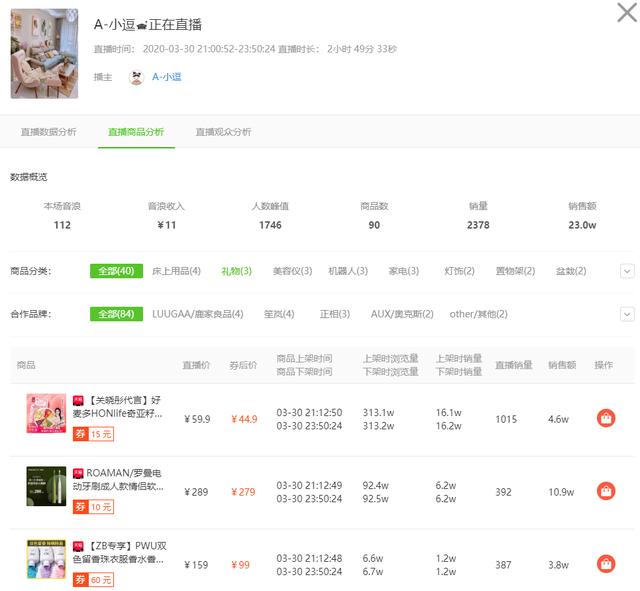Open shopping bag icon for ROAMAN toothbrush

[x=606, y=491]
